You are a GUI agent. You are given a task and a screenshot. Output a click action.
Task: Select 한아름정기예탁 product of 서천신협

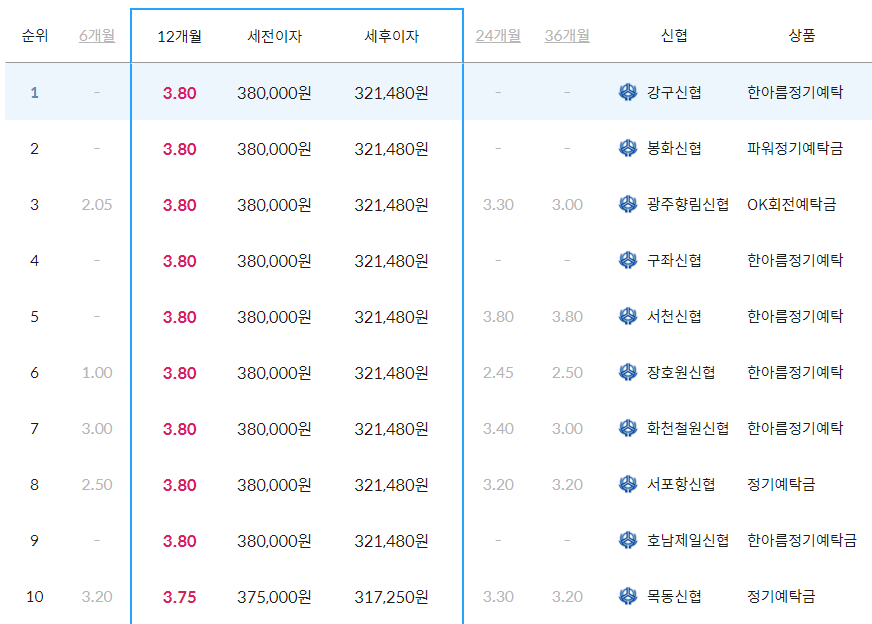coord(795,316)
